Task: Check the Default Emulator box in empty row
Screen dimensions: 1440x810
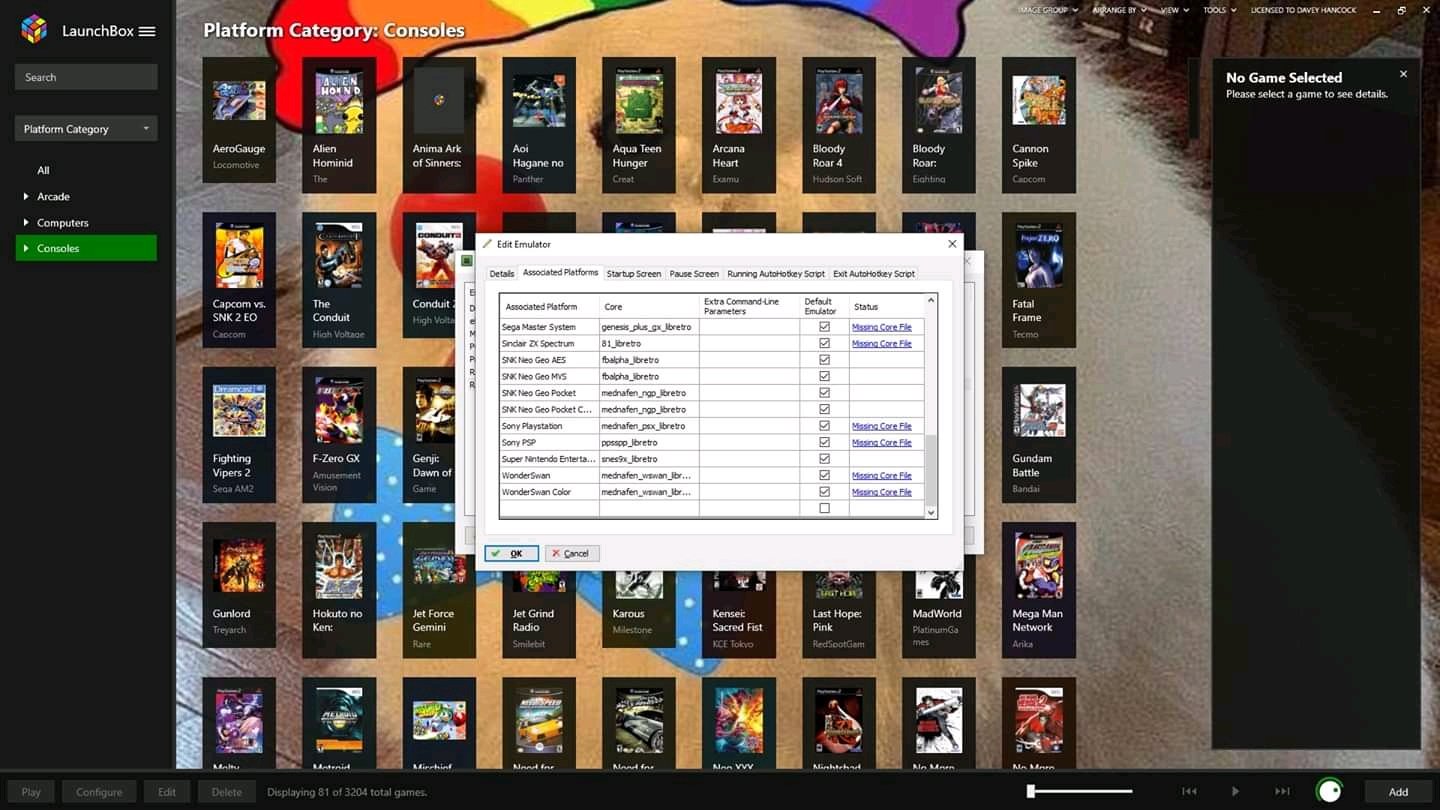Action: (824, 508)
